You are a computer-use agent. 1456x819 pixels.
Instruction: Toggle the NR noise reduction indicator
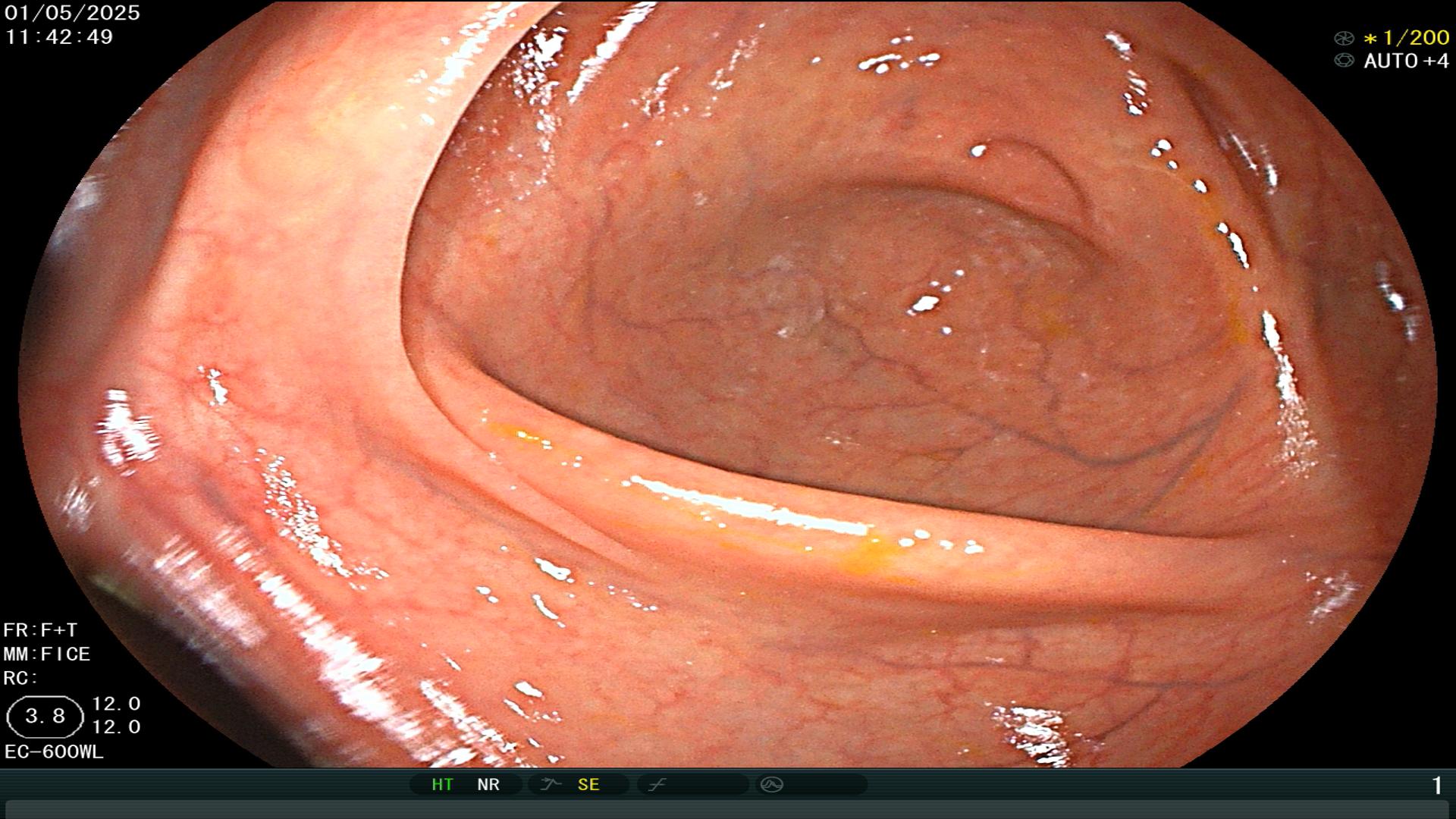(488, 784)
